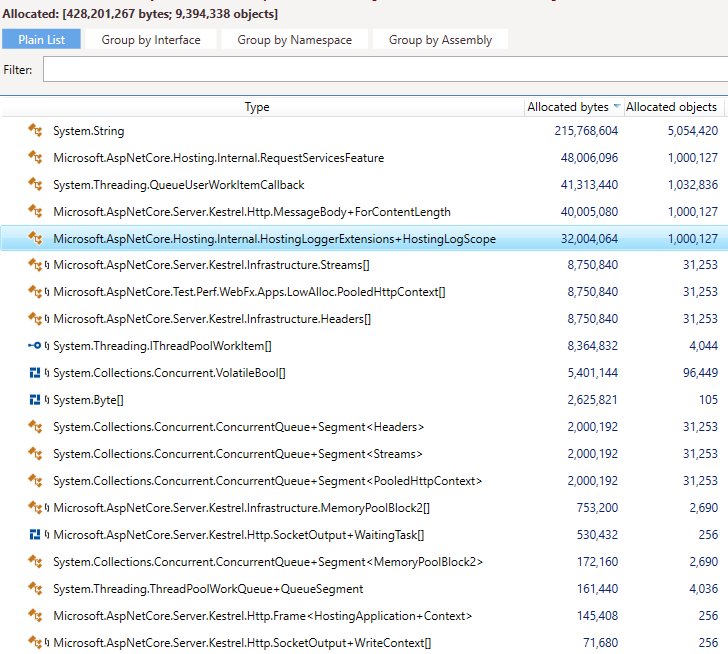This screenshot has height=654, width=728.
Task: Switch to Group by Interface tab
Action: [151, 39]
